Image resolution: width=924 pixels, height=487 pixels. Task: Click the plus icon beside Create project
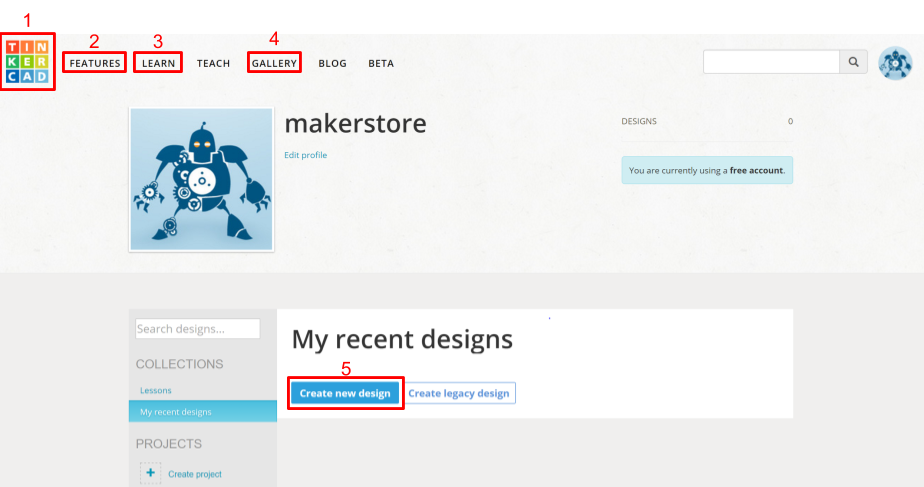click(x=150, y=473)
